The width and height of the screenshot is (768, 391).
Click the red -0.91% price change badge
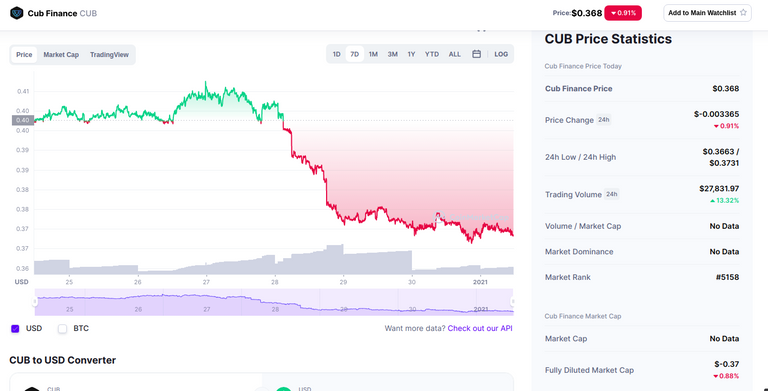click(x=623, y=13)
